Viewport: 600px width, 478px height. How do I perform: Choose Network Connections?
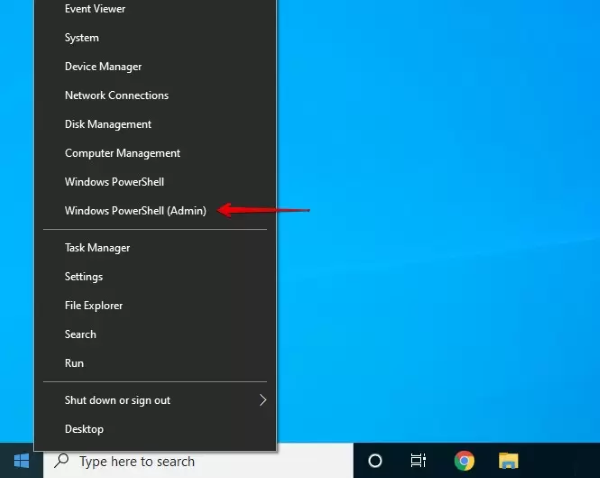[x=155, y=95]
